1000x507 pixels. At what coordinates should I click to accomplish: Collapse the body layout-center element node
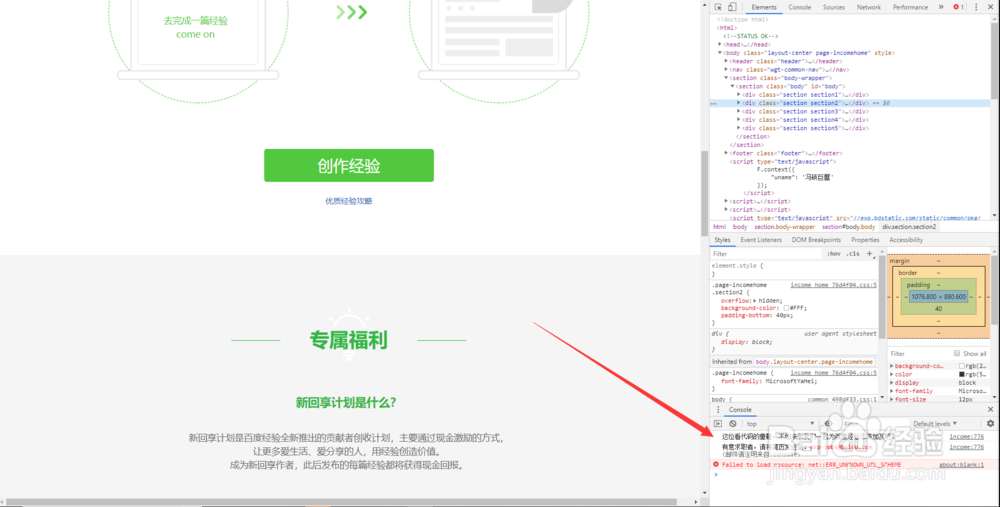click(721, 53)
